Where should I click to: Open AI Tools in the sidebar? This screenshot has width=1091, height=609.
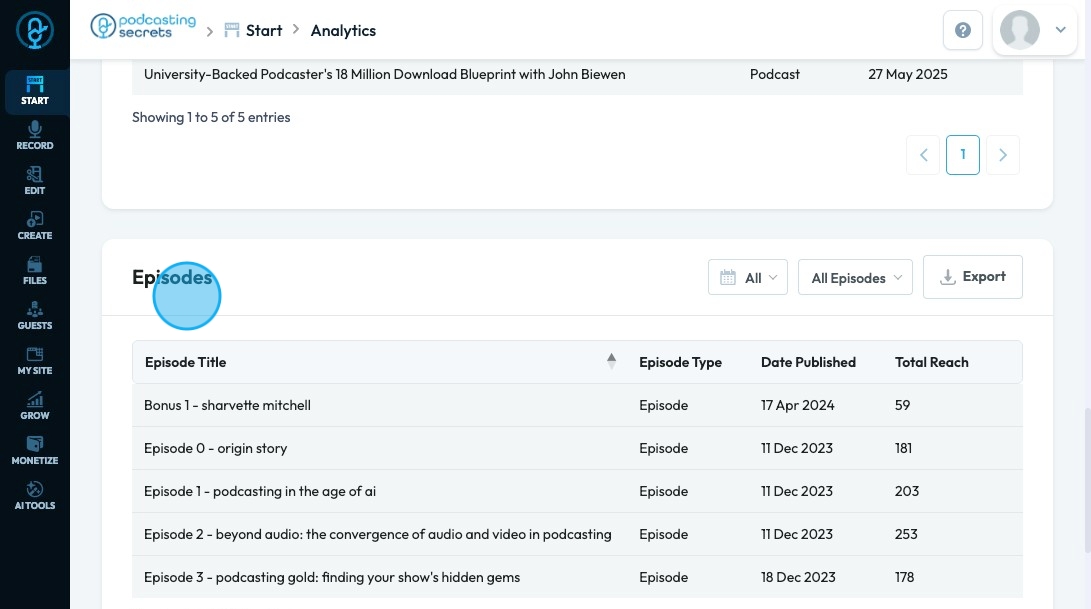pos(34,496)
